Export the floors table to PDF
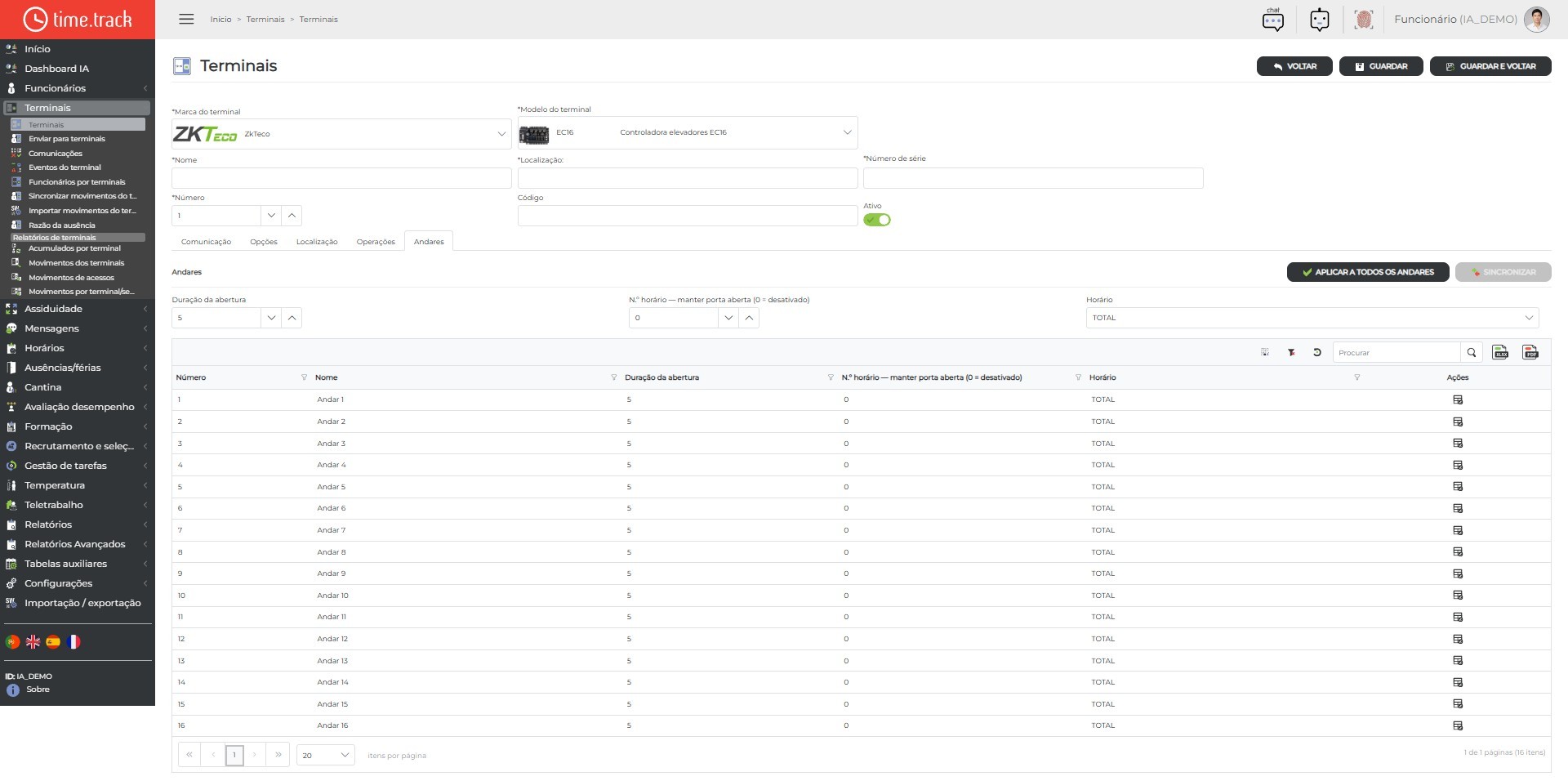The width and height of the screenshot is (1568, 781). [x=1530, y=352]
